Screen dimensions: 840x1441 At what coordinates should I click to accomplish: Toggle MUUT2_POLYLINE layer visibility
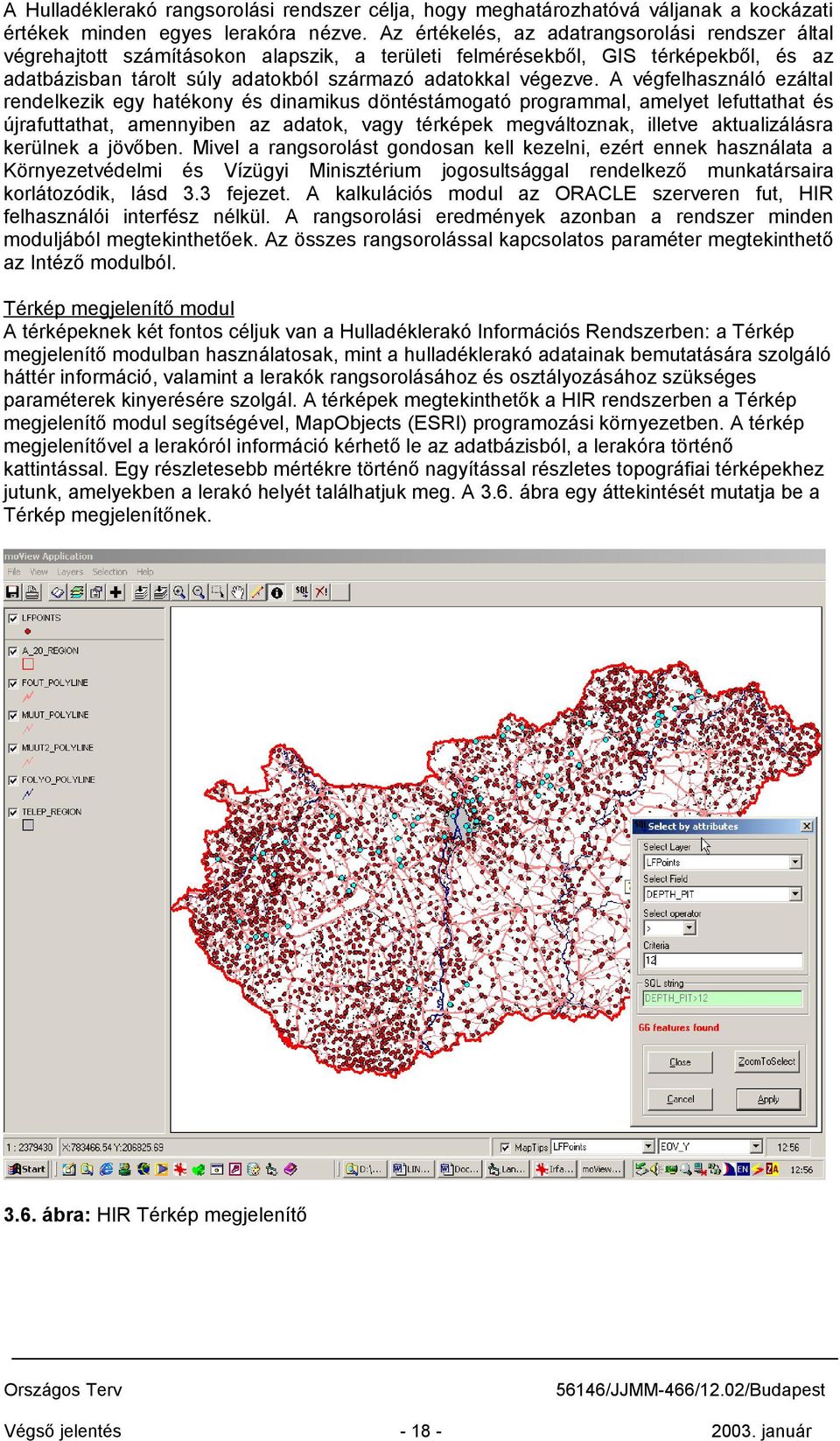point(13,748)
